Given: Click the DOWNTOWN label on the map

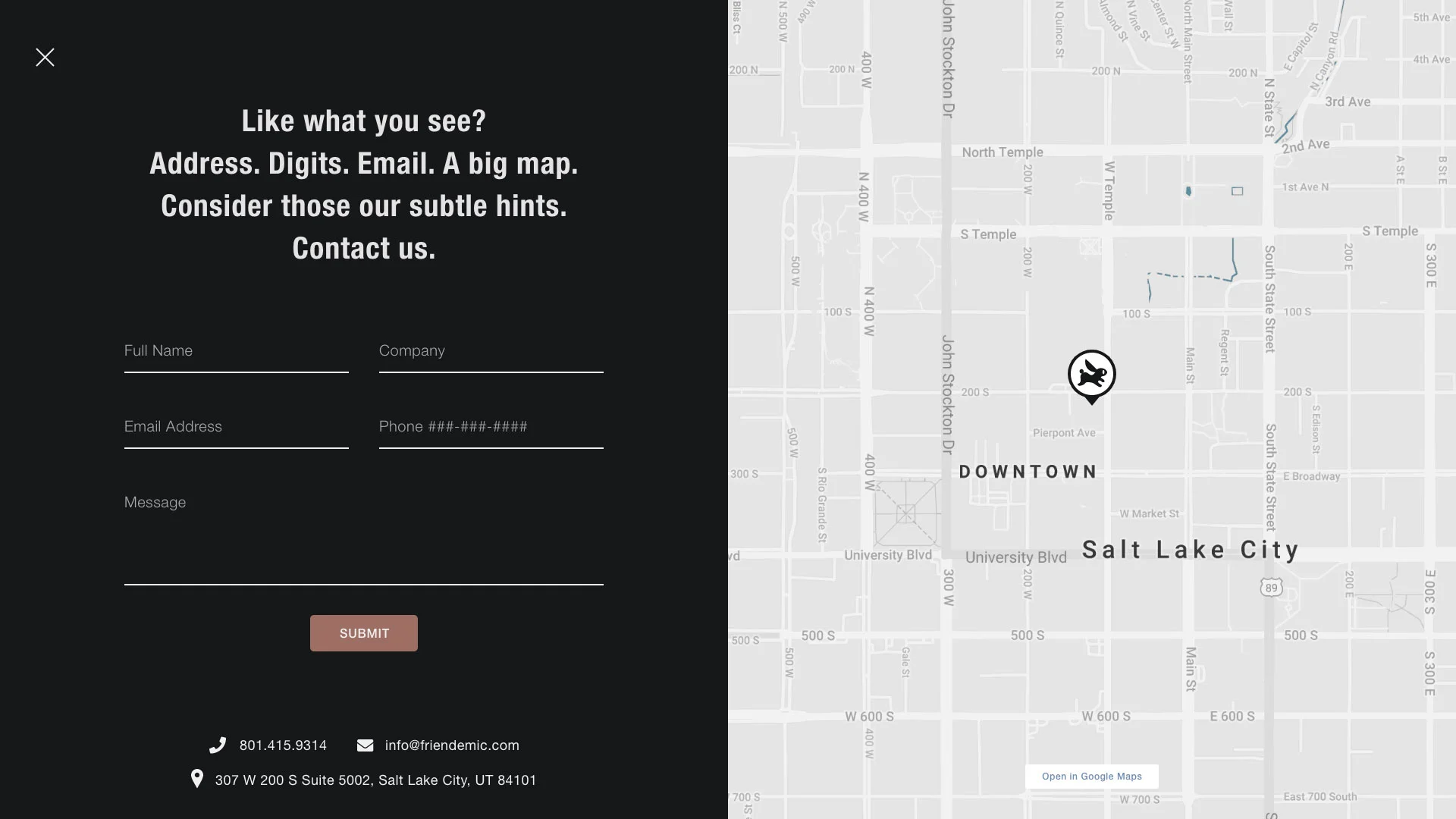Looking at the screenshot, I should (x=1028, y=472).
